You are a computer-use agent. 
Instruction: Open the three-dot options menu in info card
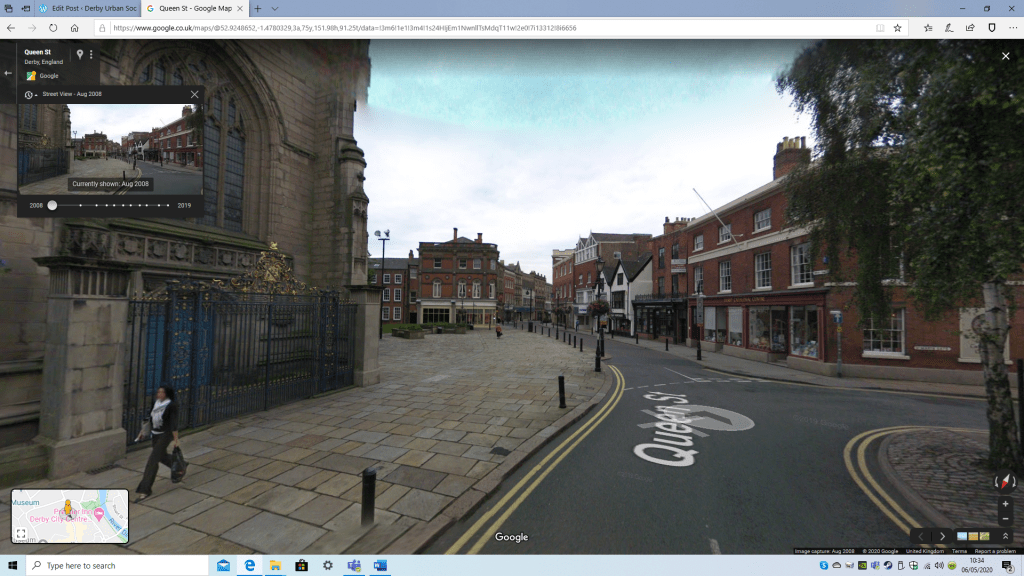pos(91,54)
